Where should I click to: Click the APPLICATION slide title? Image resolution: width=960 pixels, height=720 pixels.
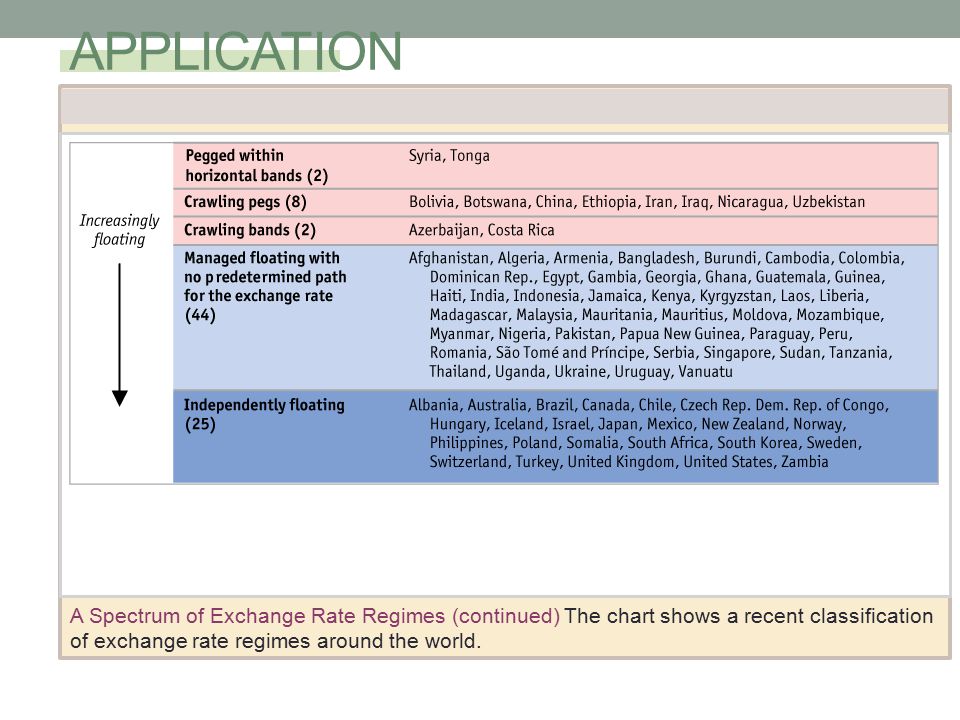[x=236, y=52]
